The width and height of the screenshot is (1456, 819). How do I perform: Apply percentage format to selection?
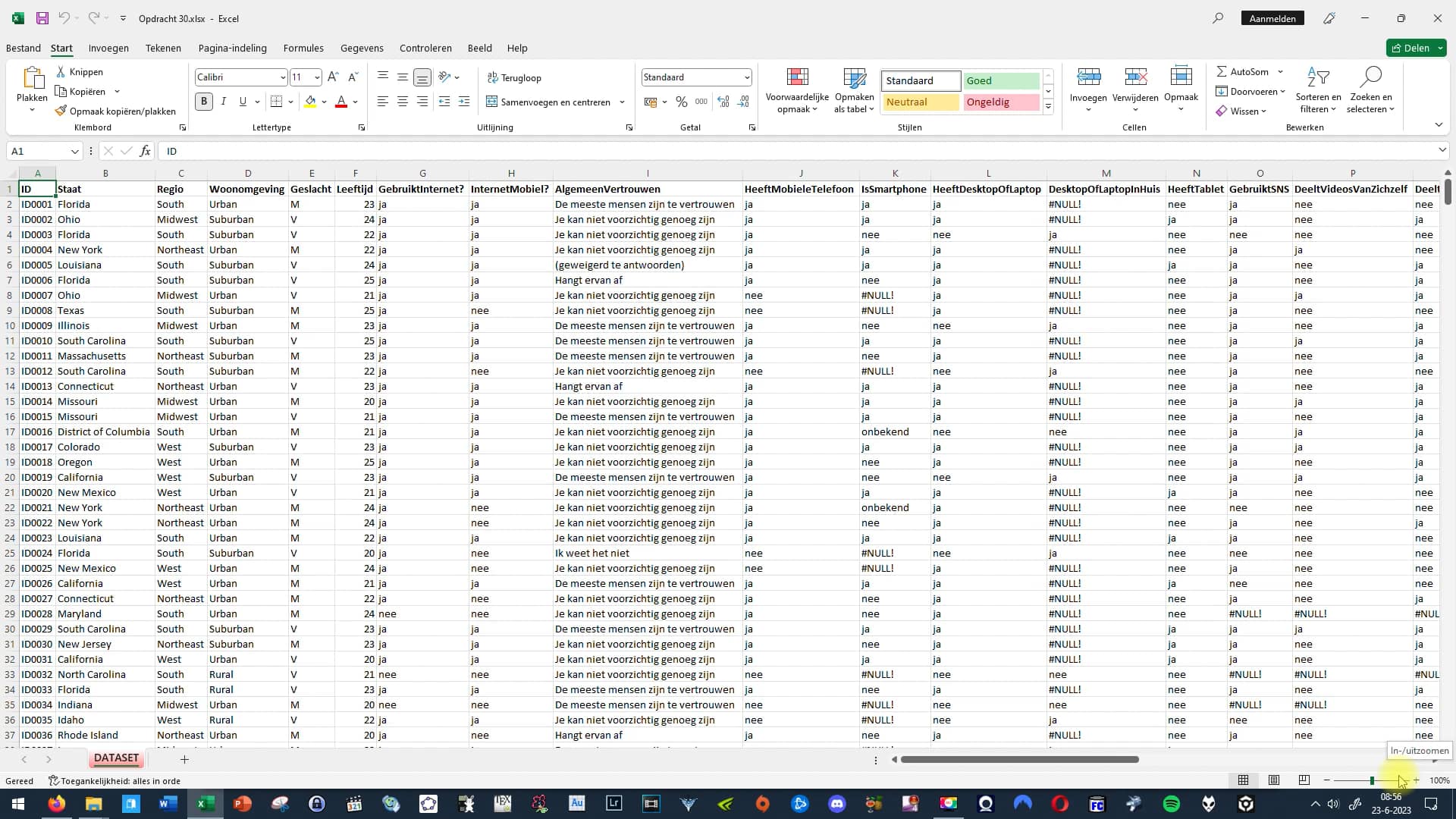681,101
